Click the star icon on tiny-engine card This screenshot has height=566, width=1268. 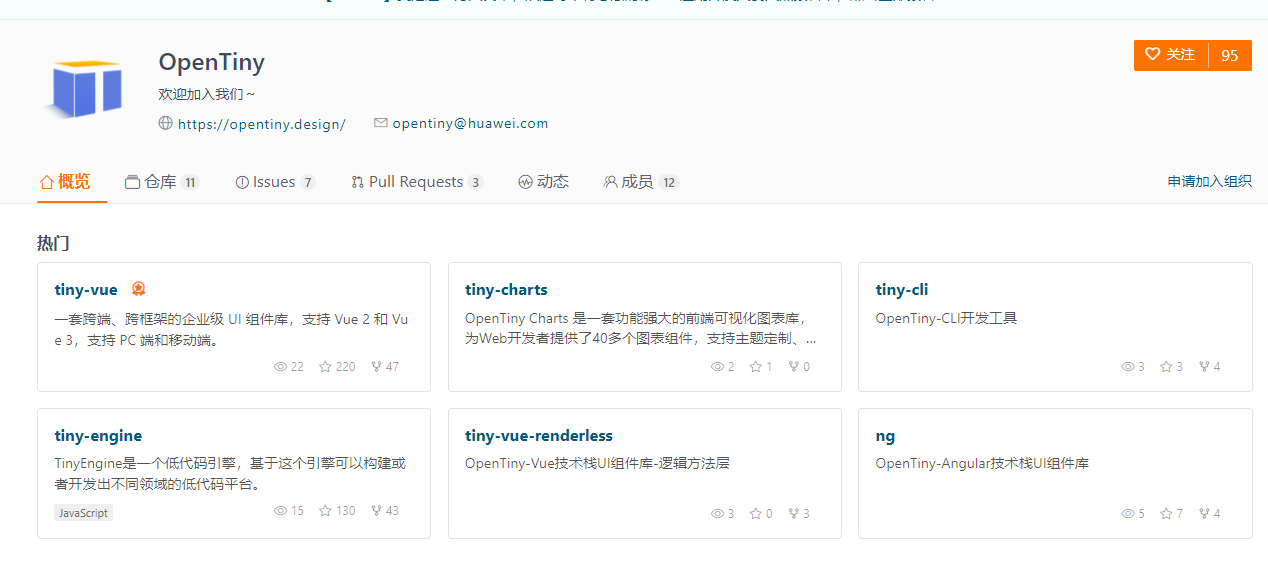(x=325, y=511)
